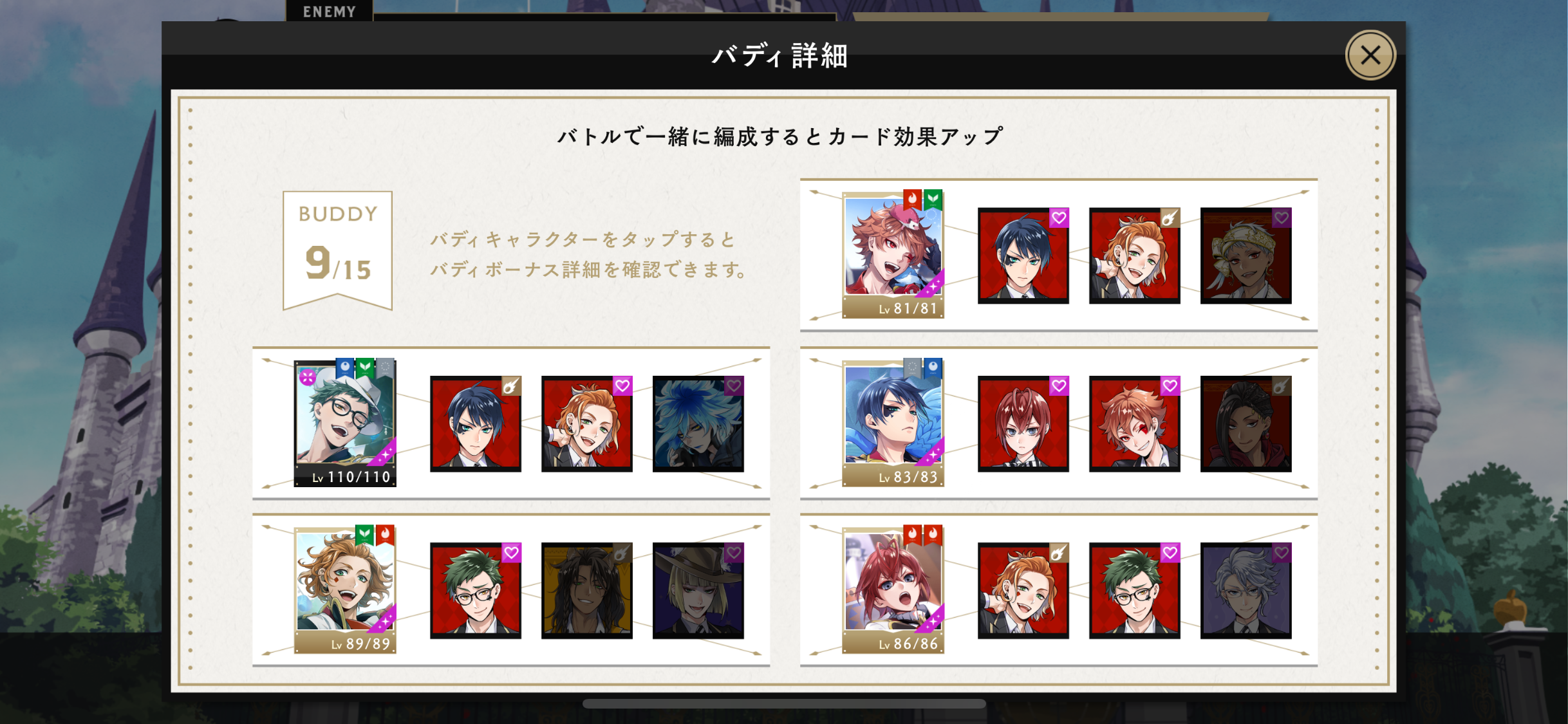
Task: Select the green-haired glasses buddy in the Lv 89 row
Action: click(476, 591)
